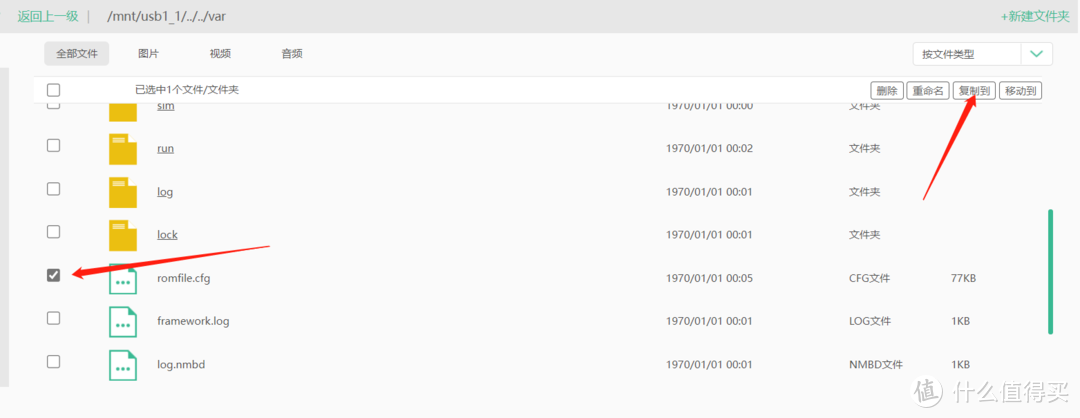The height and width of the screenshot is (418, 1080).
Task: Switch to the 视频 tab
Action: [x=220, y=54]
